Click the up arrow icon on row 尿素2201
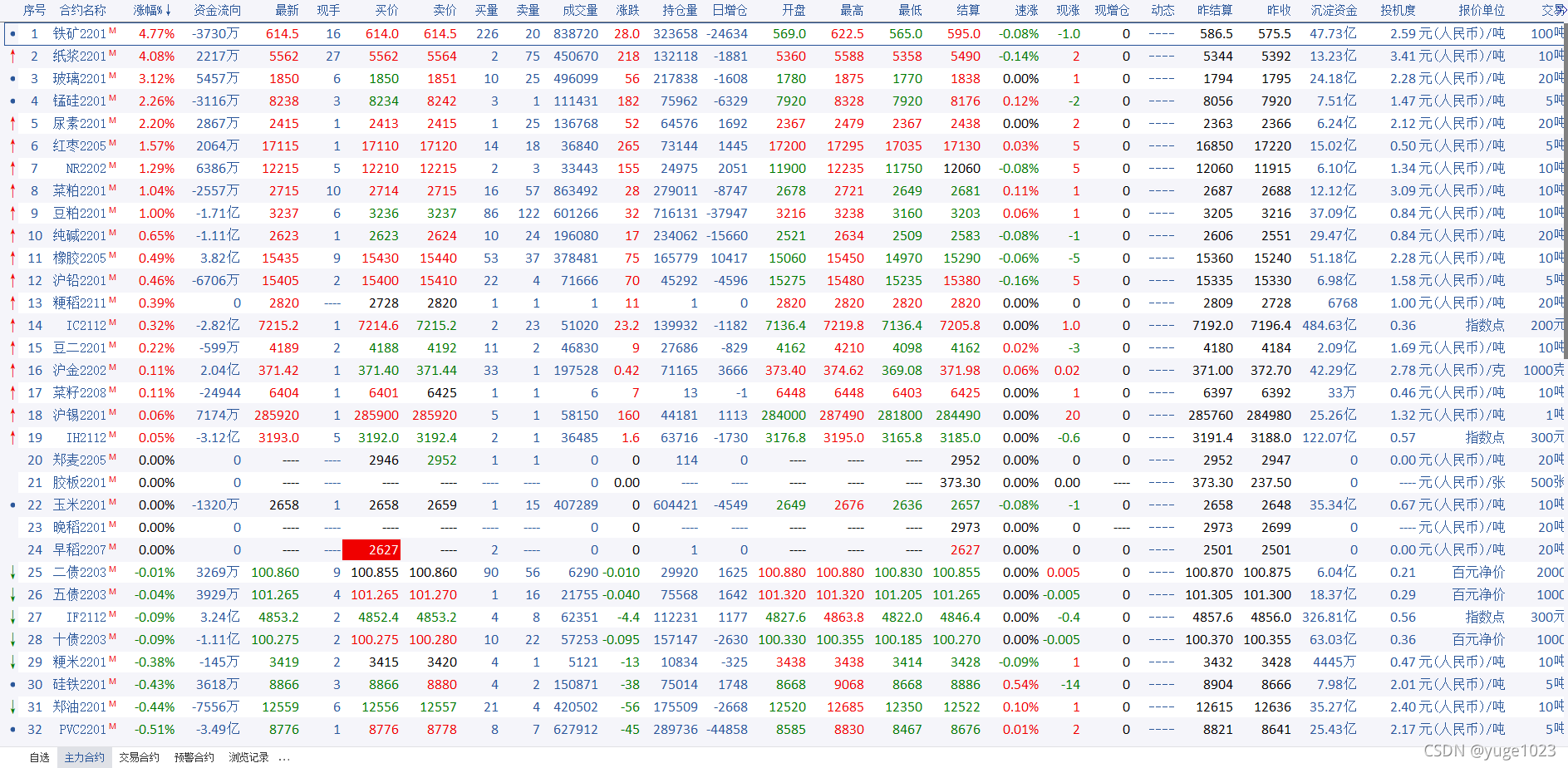Viewport: 1568px width, 768px height. (12, 123)
